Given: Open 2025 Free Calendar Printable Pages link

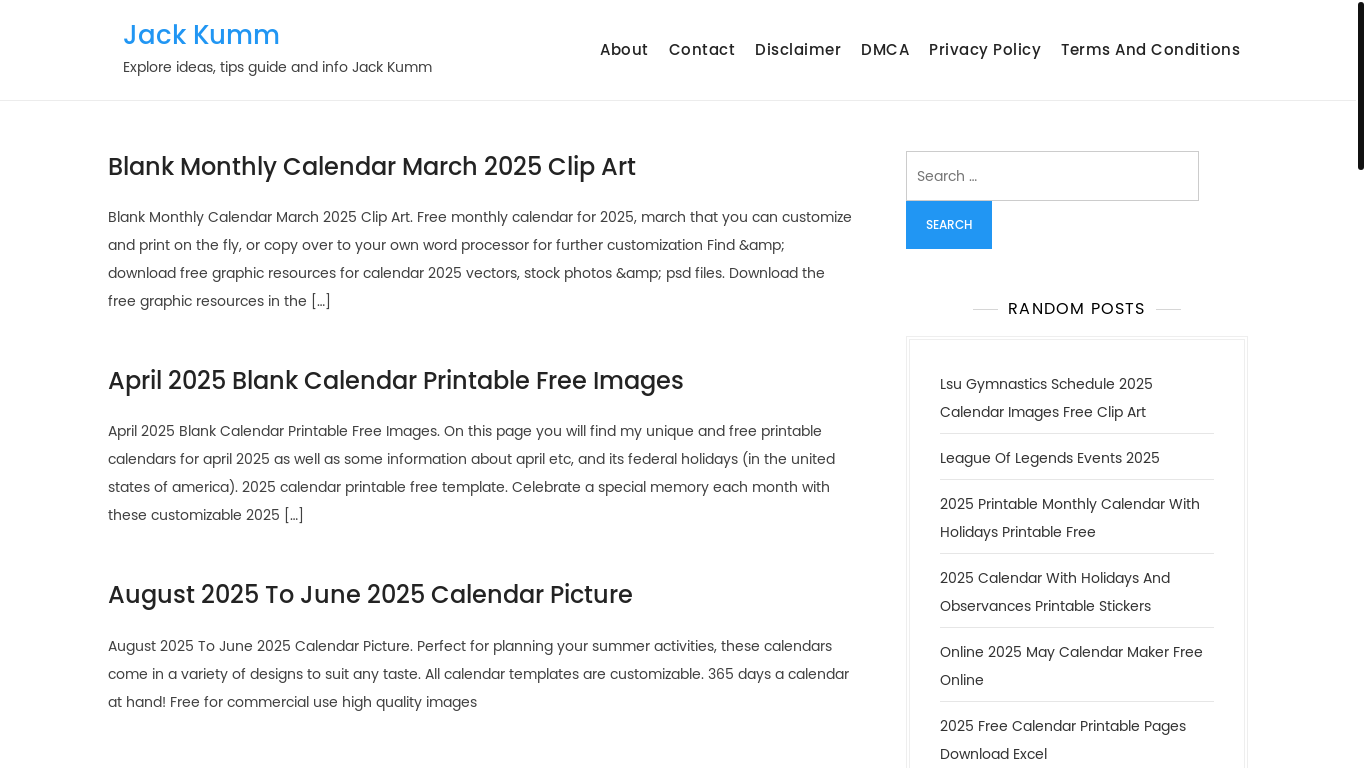Looking at the screenshot, I should [1063, 740].
